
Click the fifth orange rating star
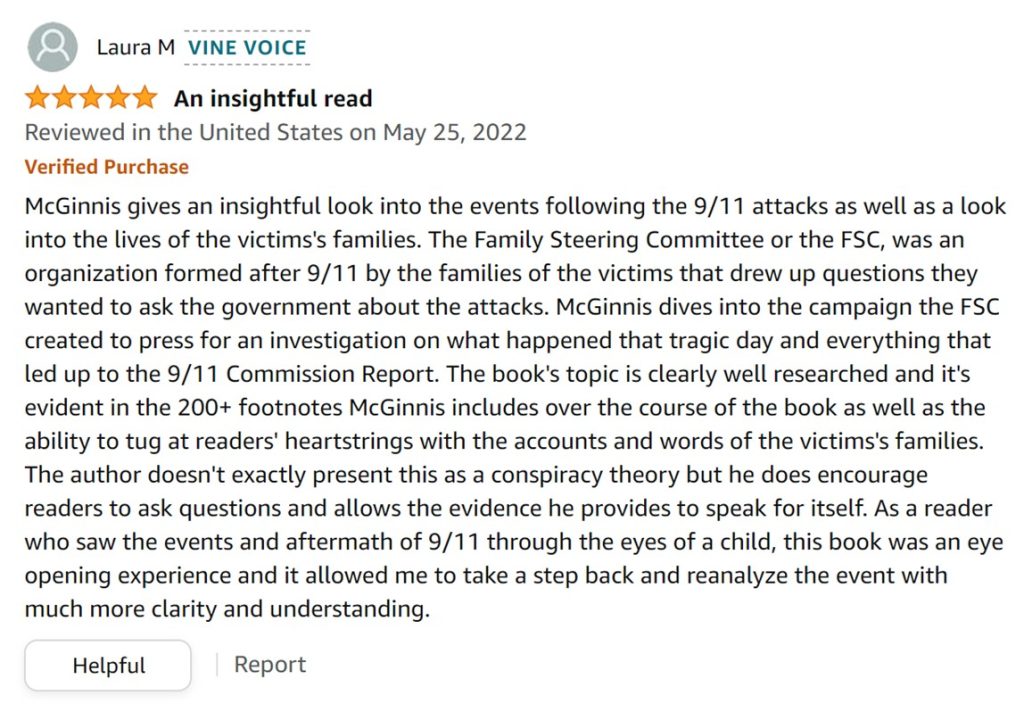[144, 98]
